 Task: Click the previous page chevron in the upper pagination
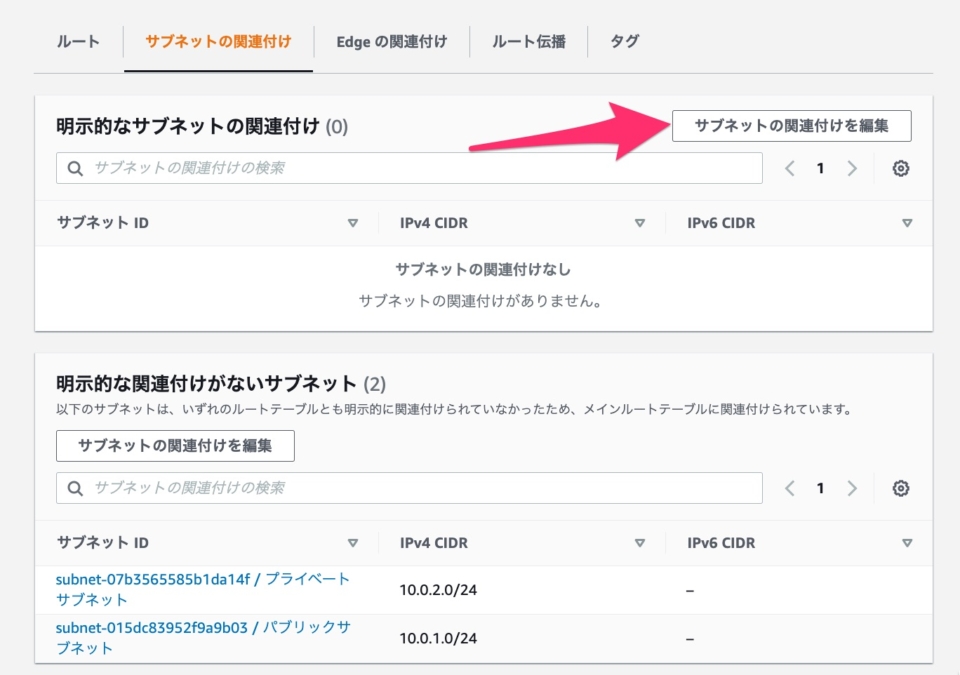[x=789, y=168]
